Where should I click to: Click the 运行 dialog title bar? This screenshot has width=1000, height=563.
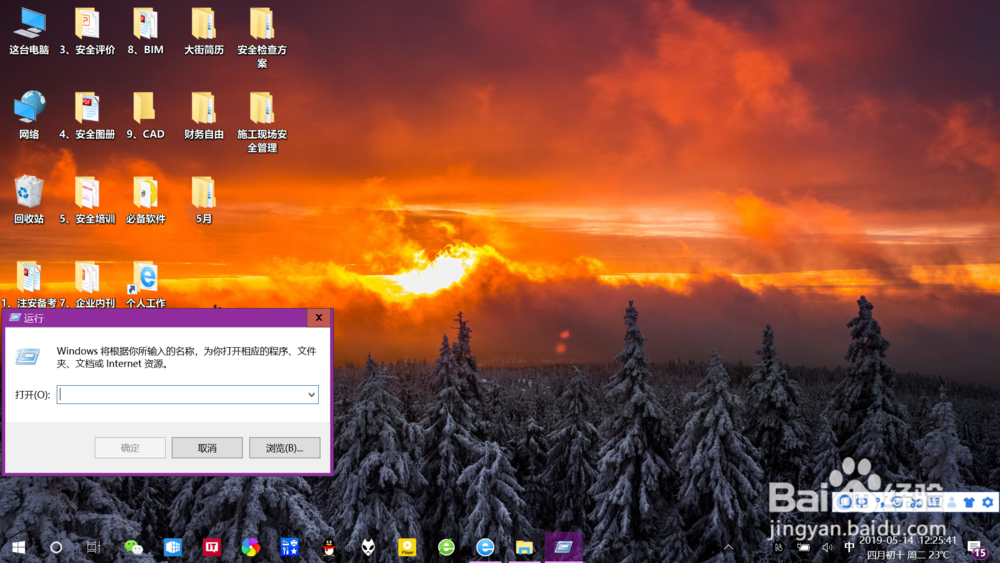tap(156, 318)
